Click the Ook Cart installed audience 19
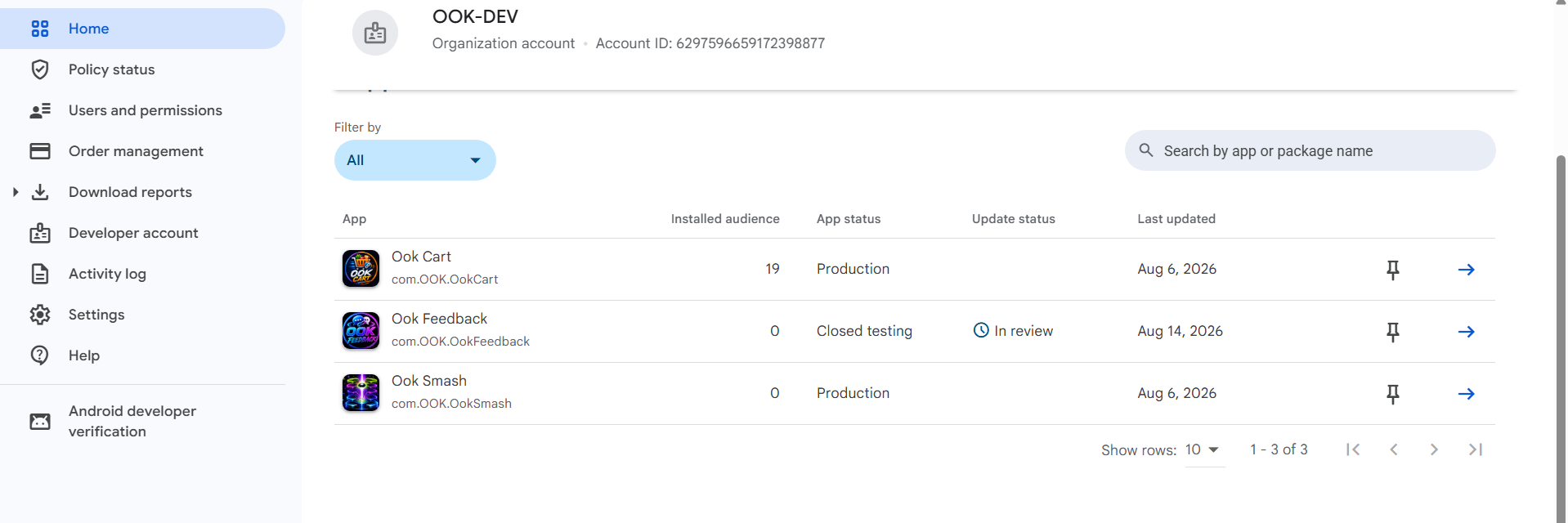This screenshot has width=1568, height=523. pyautogui.click(x=773, y=269)
